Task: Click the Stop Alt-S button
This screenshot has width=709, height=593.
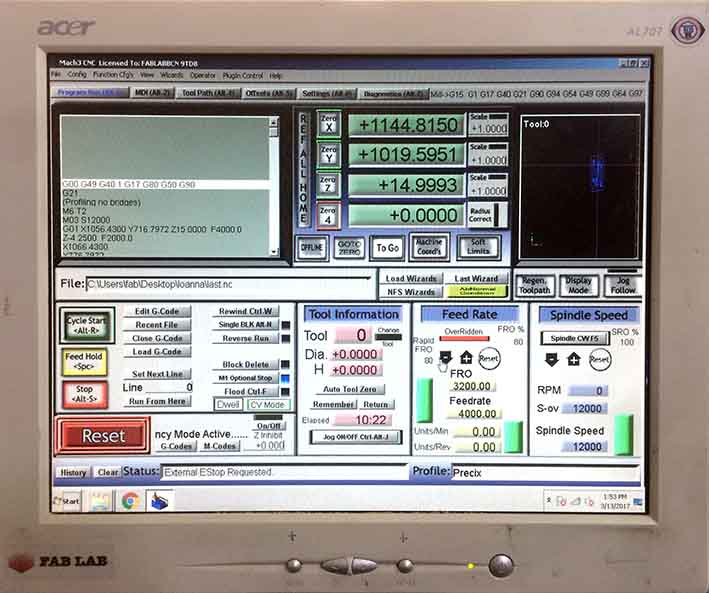Action: 85,394
